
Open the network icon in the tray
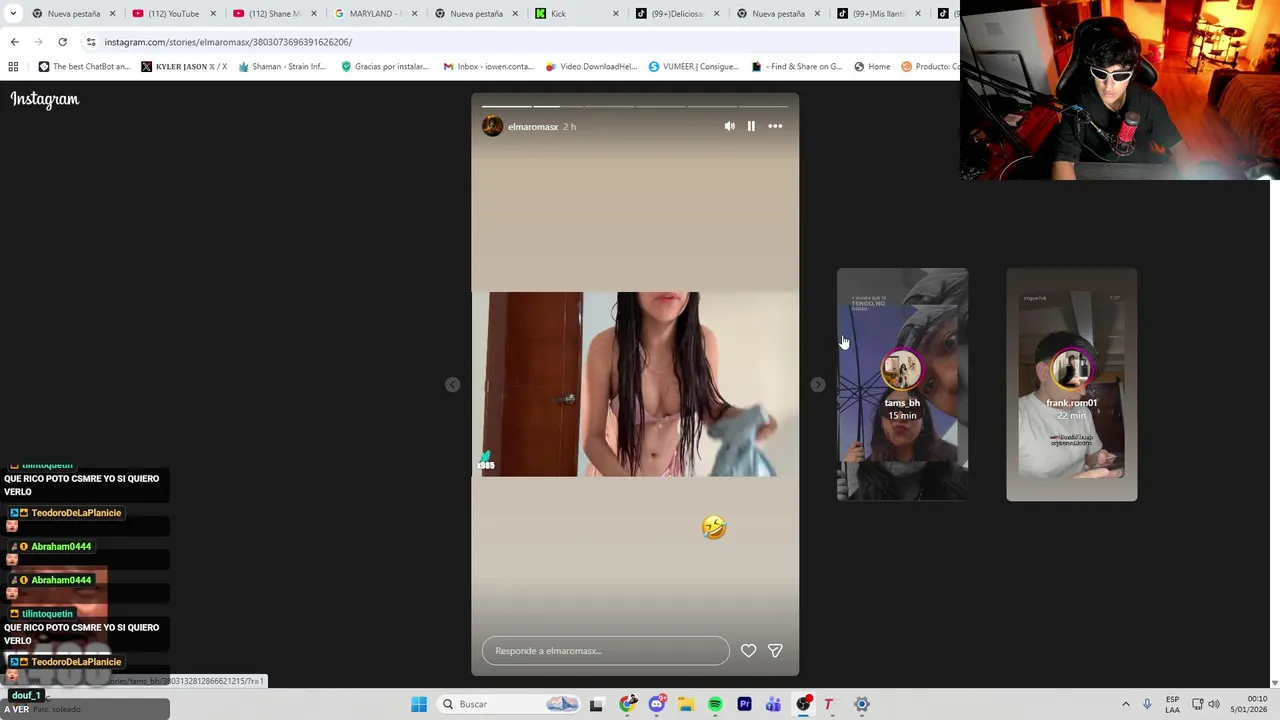(1197, 704)
